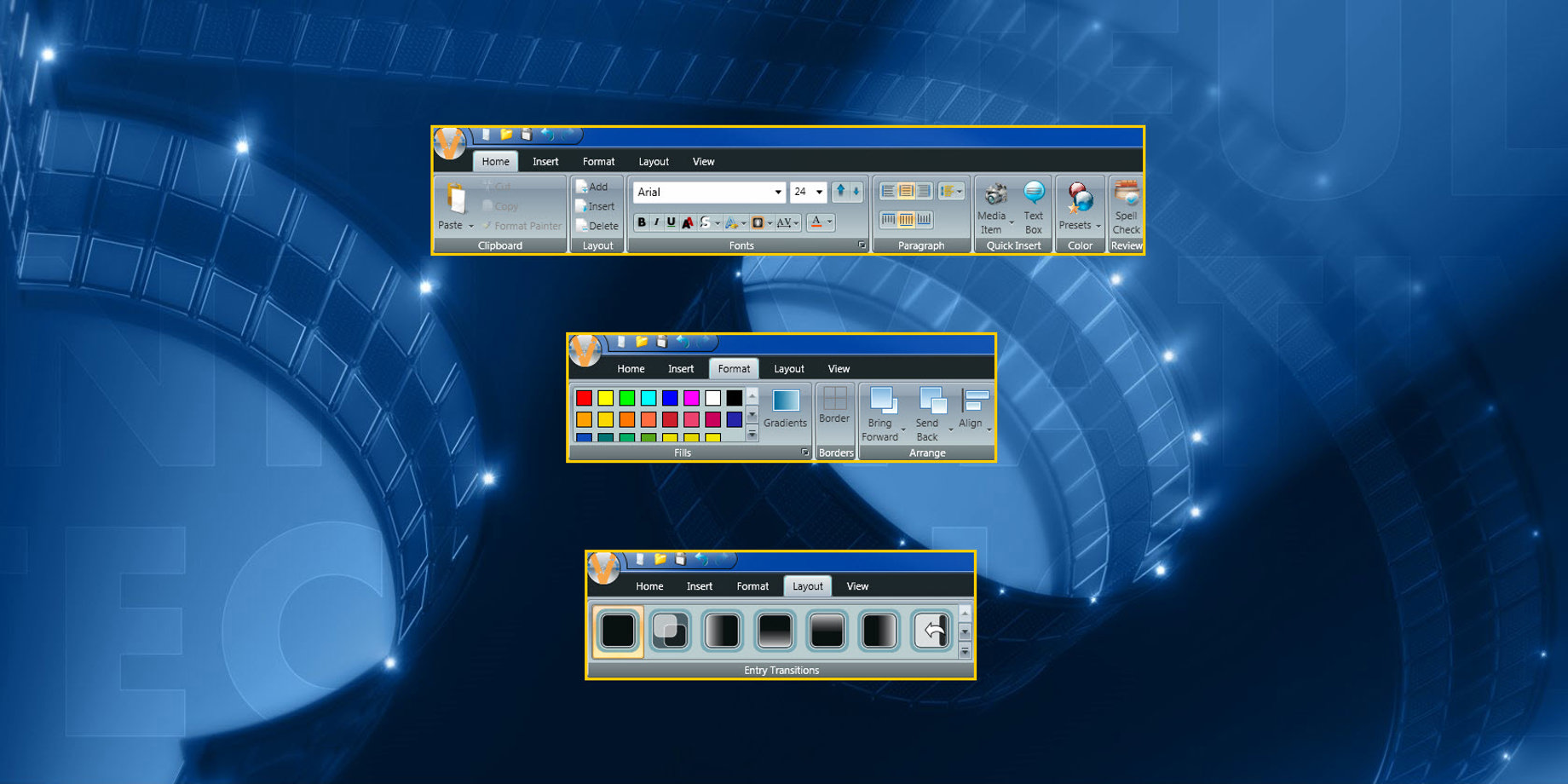This screenshot has height=784, width=1568.
Task: Toggle Underline formatting in Fonts group
Action: coord(671,222)
